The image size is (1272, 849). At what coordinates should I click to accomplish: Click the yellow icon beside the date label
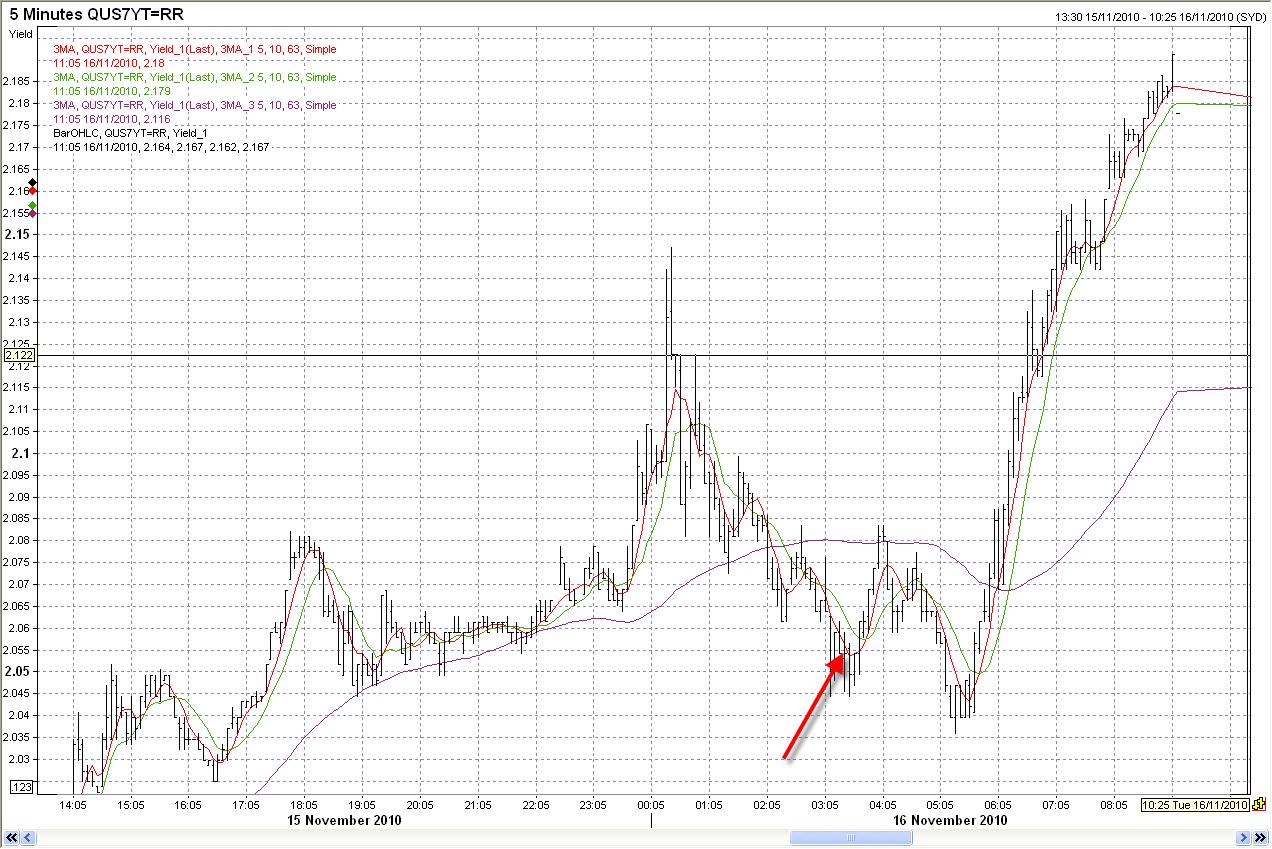tap(1259, 804)
